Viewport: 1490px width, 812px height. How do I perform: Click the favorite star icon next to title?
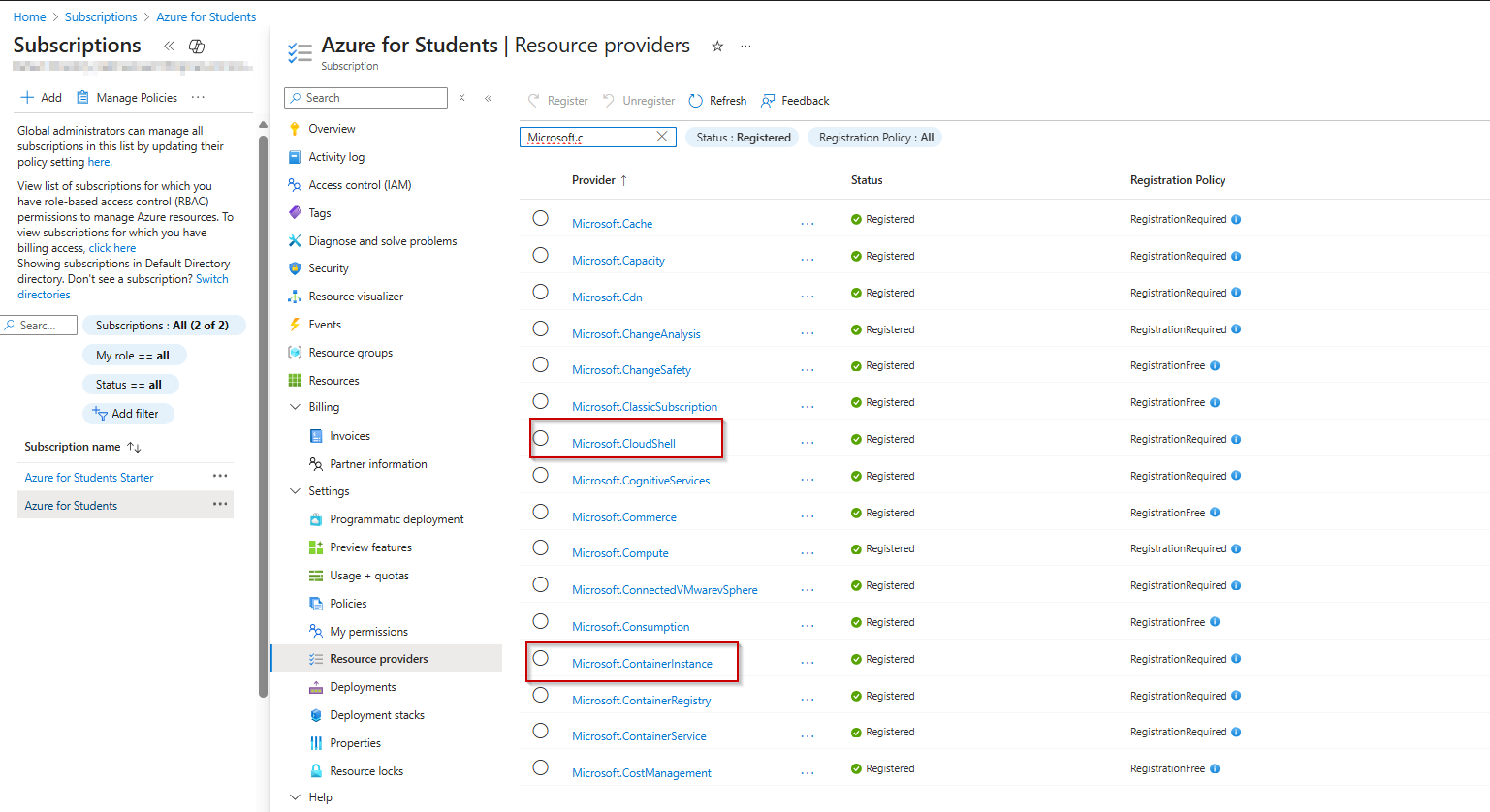coord(717,47)
